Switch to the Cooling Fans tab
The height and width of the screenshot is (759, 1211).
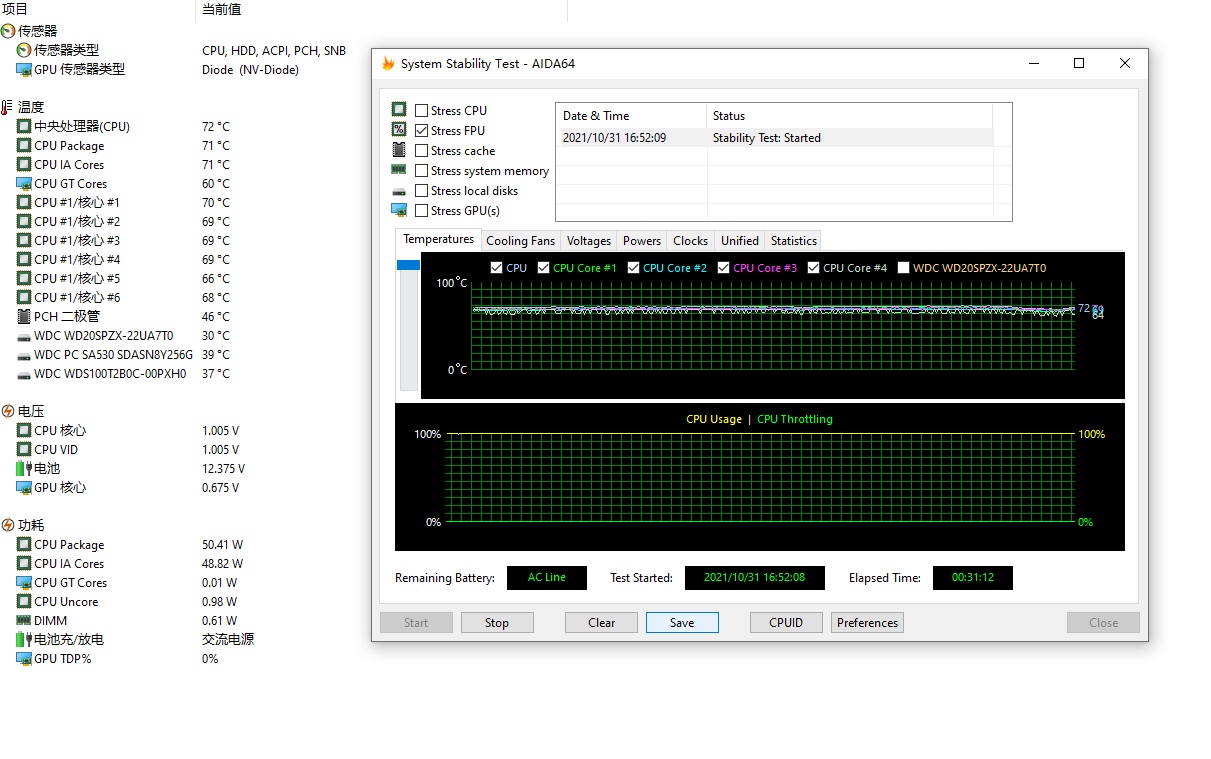point(520,241)
